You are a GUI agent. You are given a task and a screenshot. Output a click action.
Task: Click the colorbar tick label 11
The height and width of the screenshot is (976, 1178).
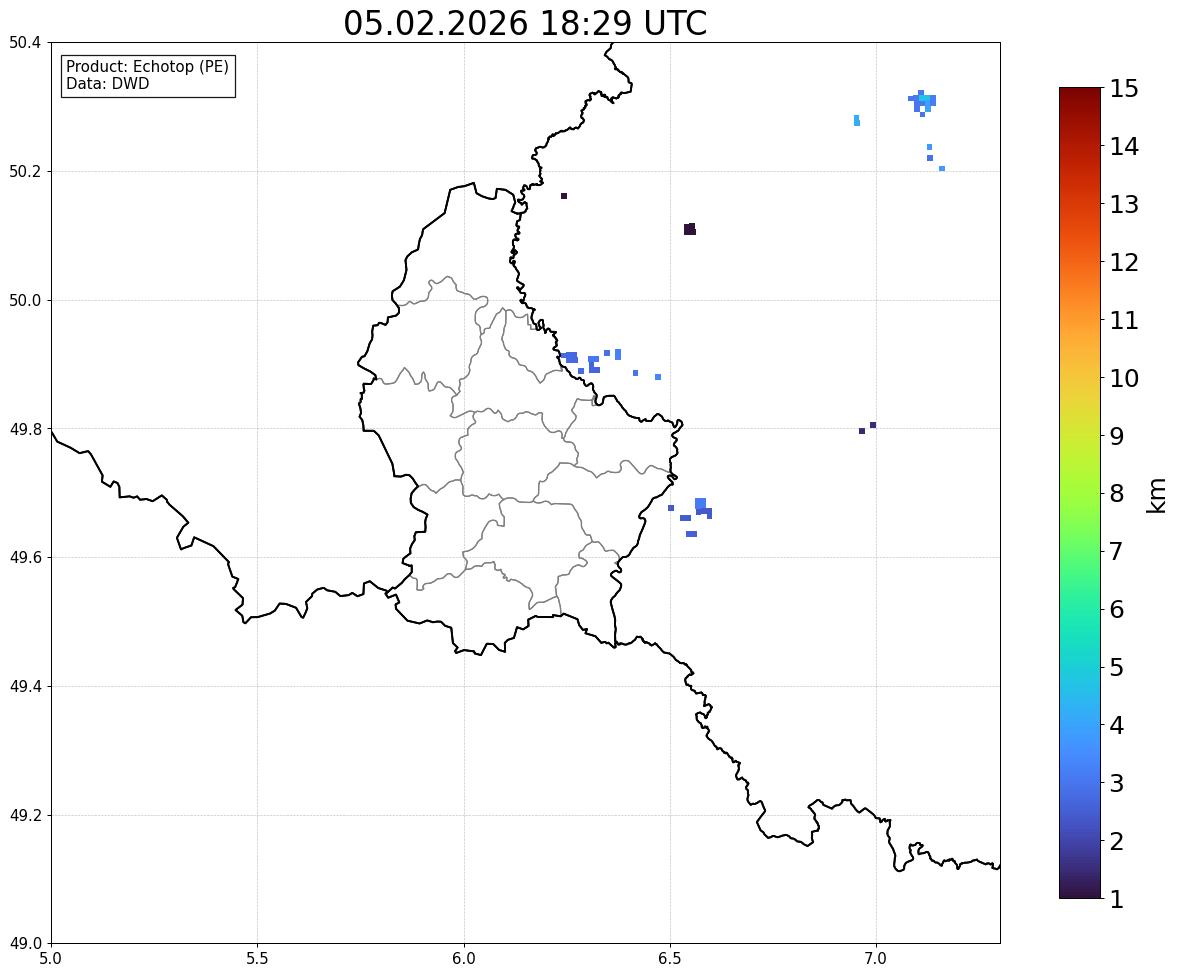1124,320
